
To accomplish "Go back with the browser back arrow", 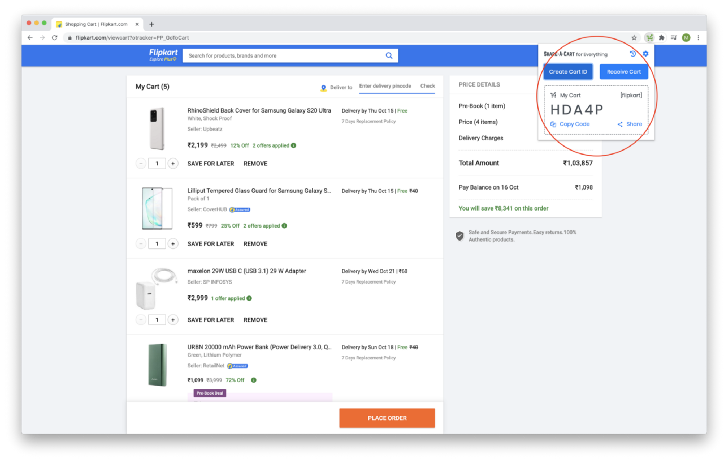I will (30, 38).
